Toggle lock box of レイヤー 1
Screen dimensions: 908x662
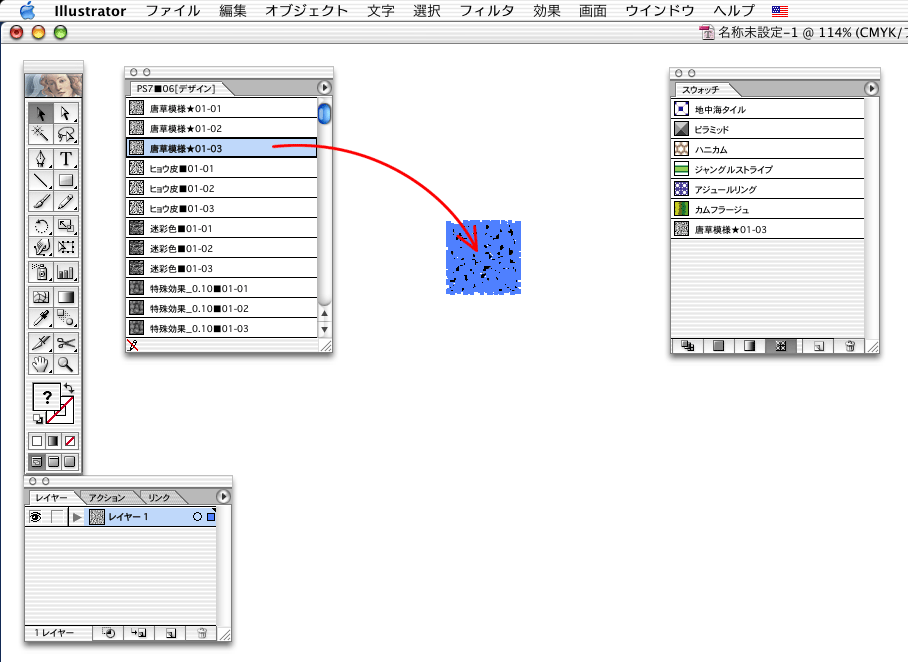[57, 517]
